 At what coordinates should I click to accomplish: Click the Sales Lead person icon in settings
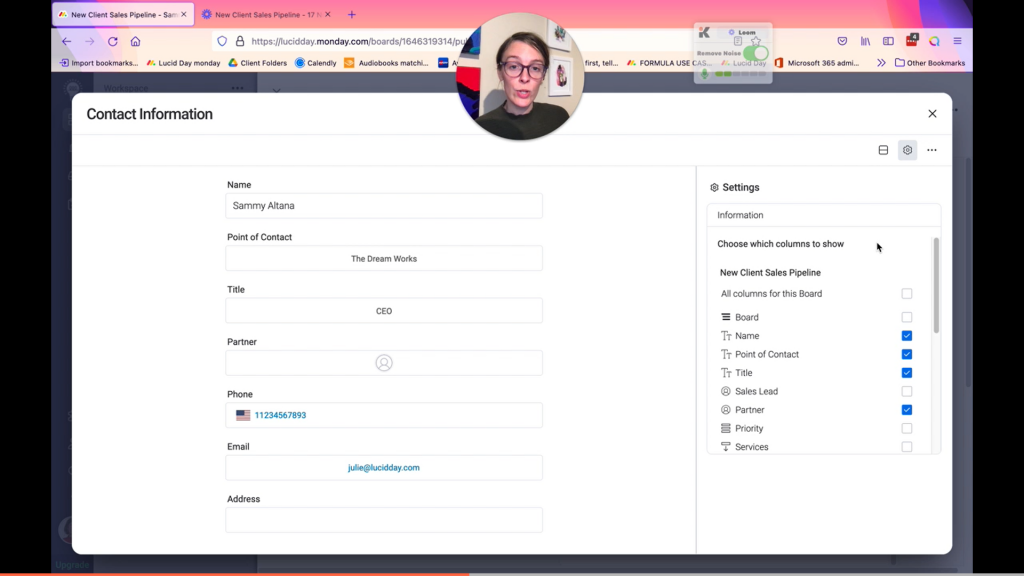726,391
